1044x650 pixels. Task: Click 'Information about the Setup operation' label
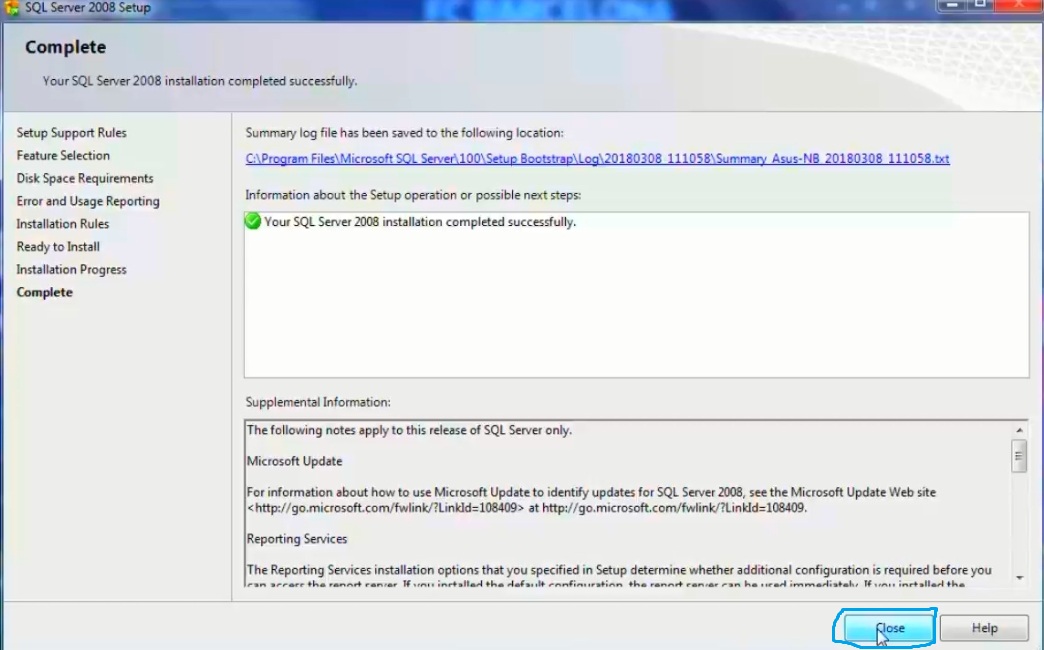pyautogui.click(x=413, y=195)
